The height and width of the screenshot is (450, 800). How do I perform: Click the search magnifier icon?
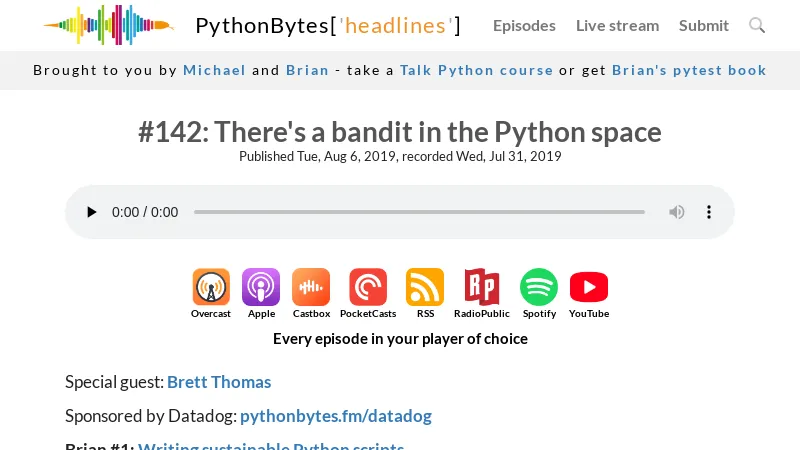pos(757,25)
